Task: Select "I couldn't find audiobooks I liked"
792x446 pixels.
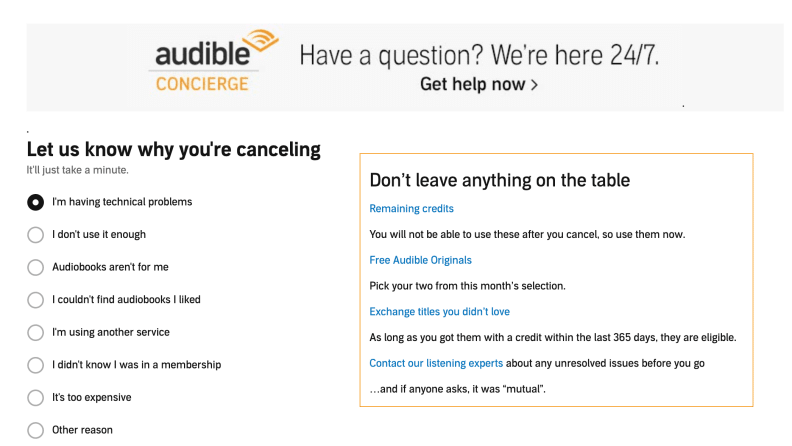Action: coord(35,300)
